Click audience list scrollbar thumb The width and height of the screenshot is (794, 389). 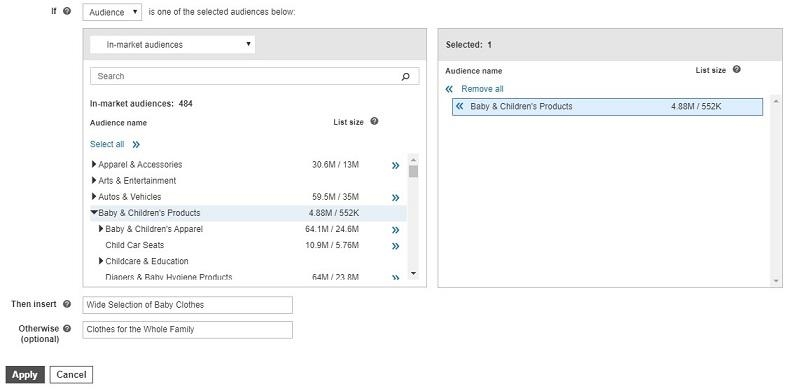point(413,171)
